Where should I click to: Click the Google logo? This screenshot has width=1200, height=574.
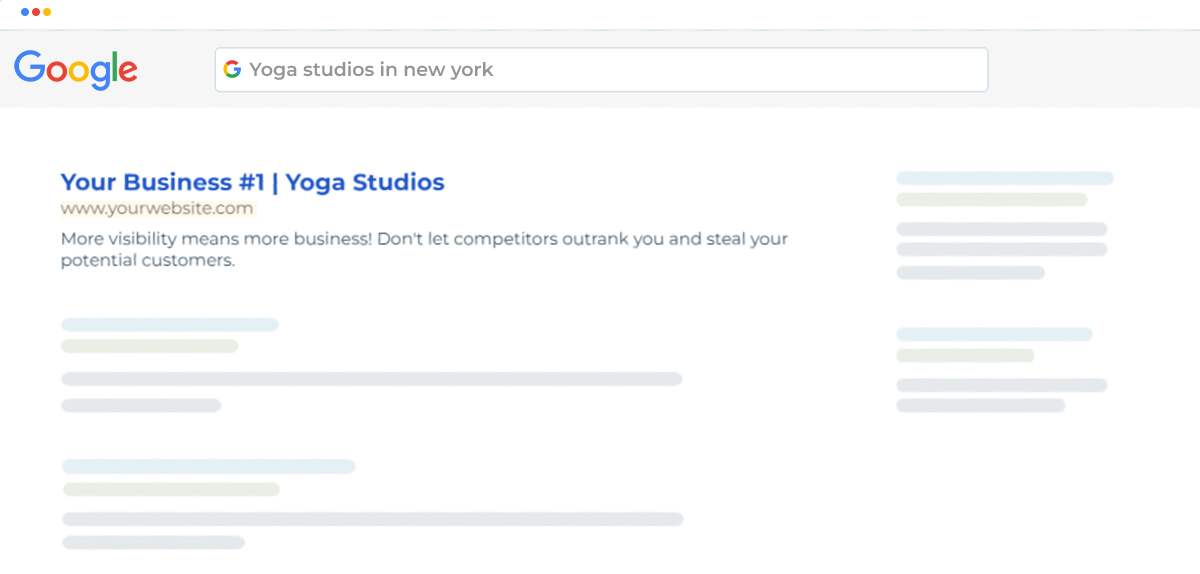point(76,70)
